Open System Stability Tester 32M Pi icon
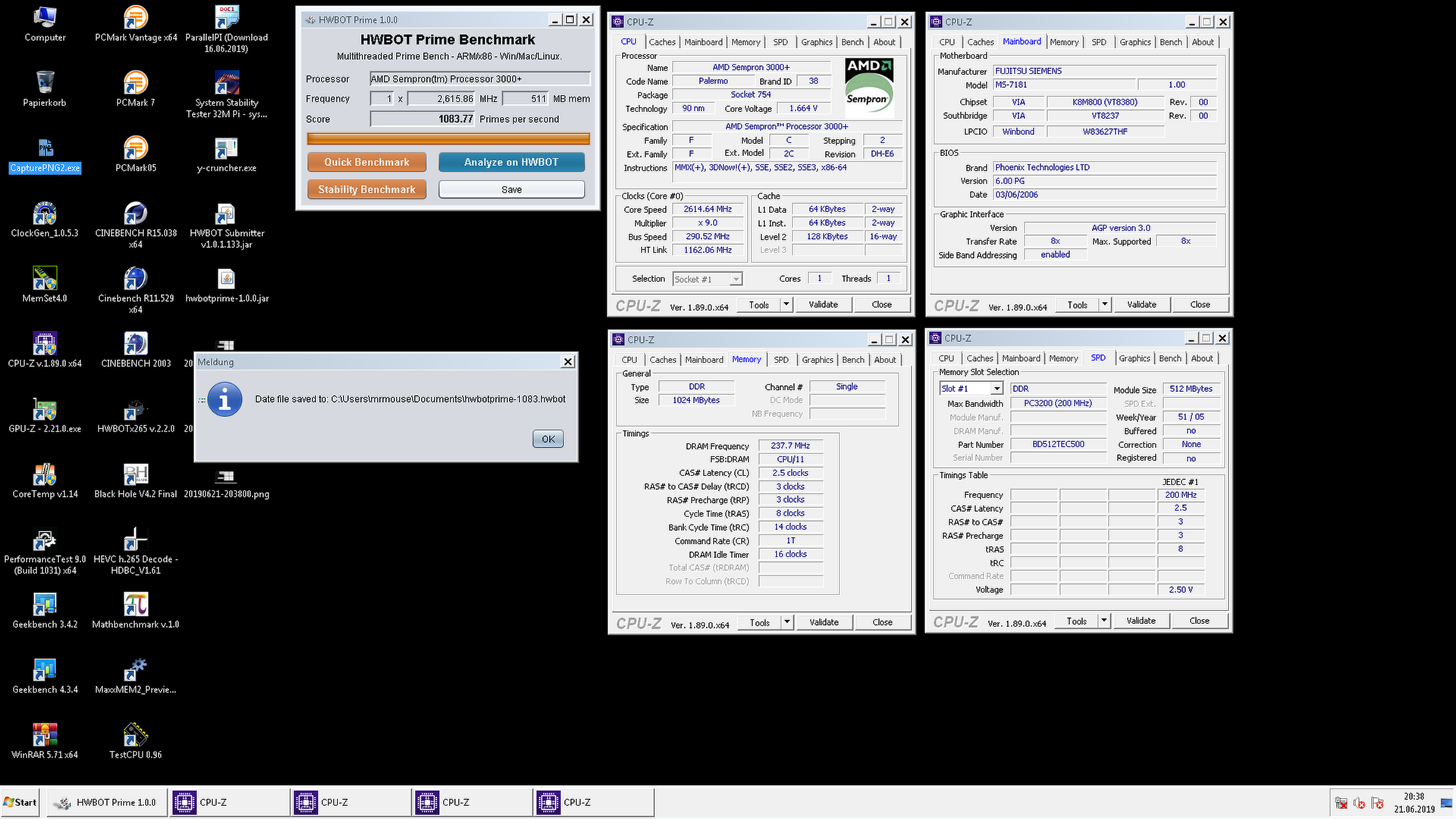1456x819 pixels. coord(227,95)
